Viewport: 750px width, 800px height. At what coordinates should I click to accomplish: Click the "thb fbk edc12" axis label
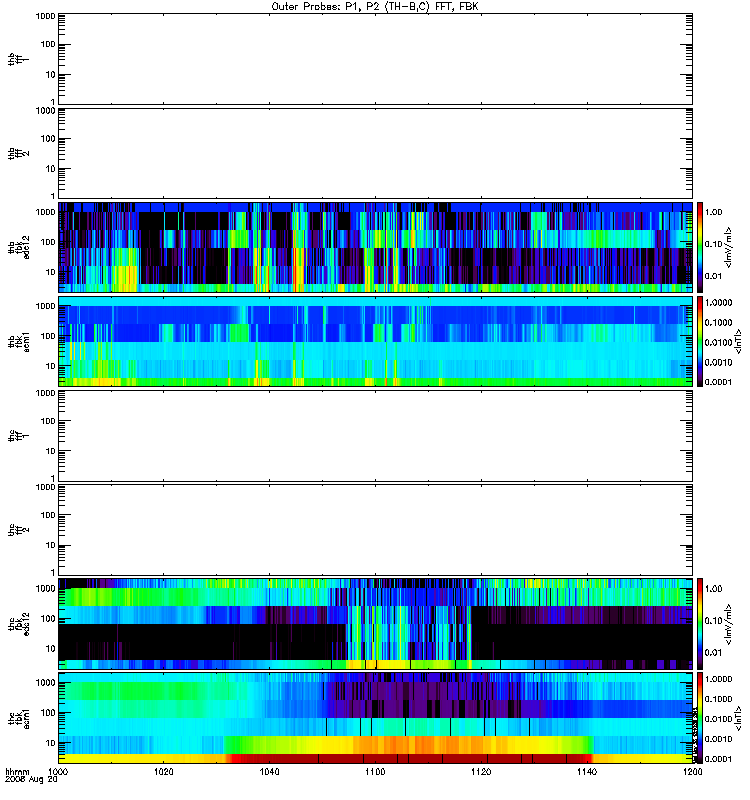tap(18, 247)
